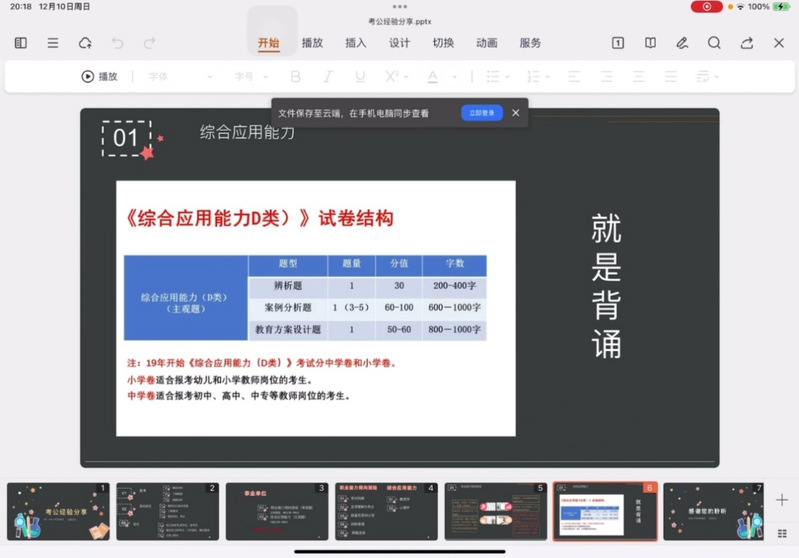Click the share export icon
Viewport: 799px width, 558px height.
(747, 43)
